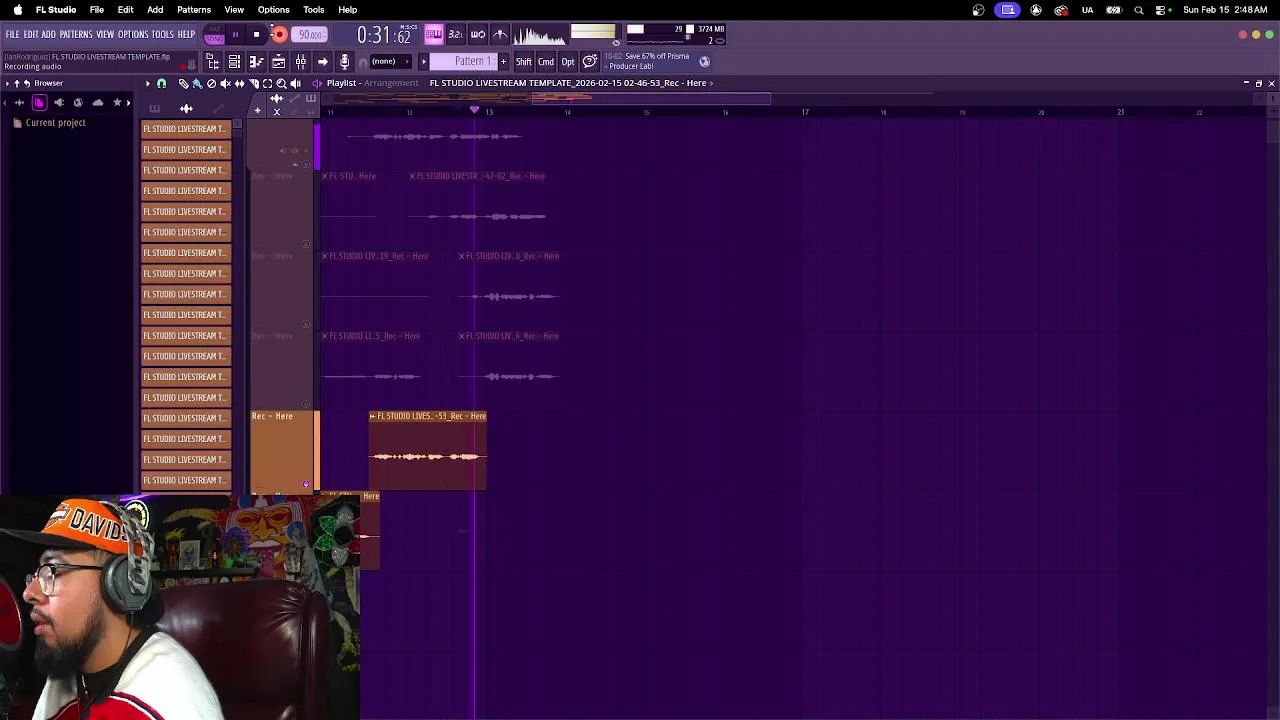Select the Draw pencil tool in Playlist
1280x720 pixels.
coord(183,83)
